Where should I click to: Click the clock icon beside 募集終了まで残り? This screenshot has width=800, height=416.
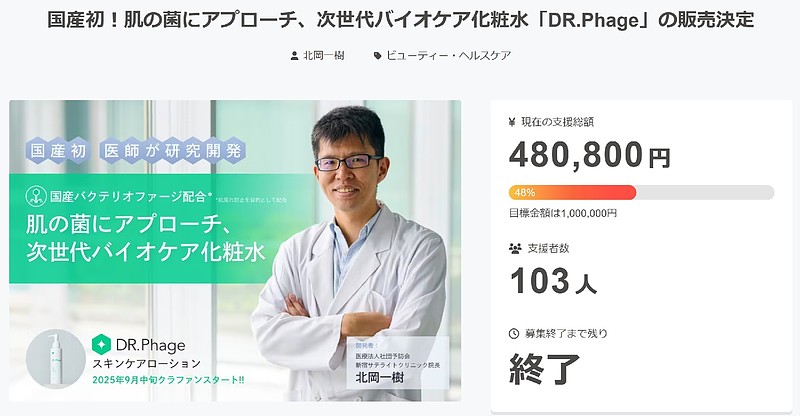514,333
